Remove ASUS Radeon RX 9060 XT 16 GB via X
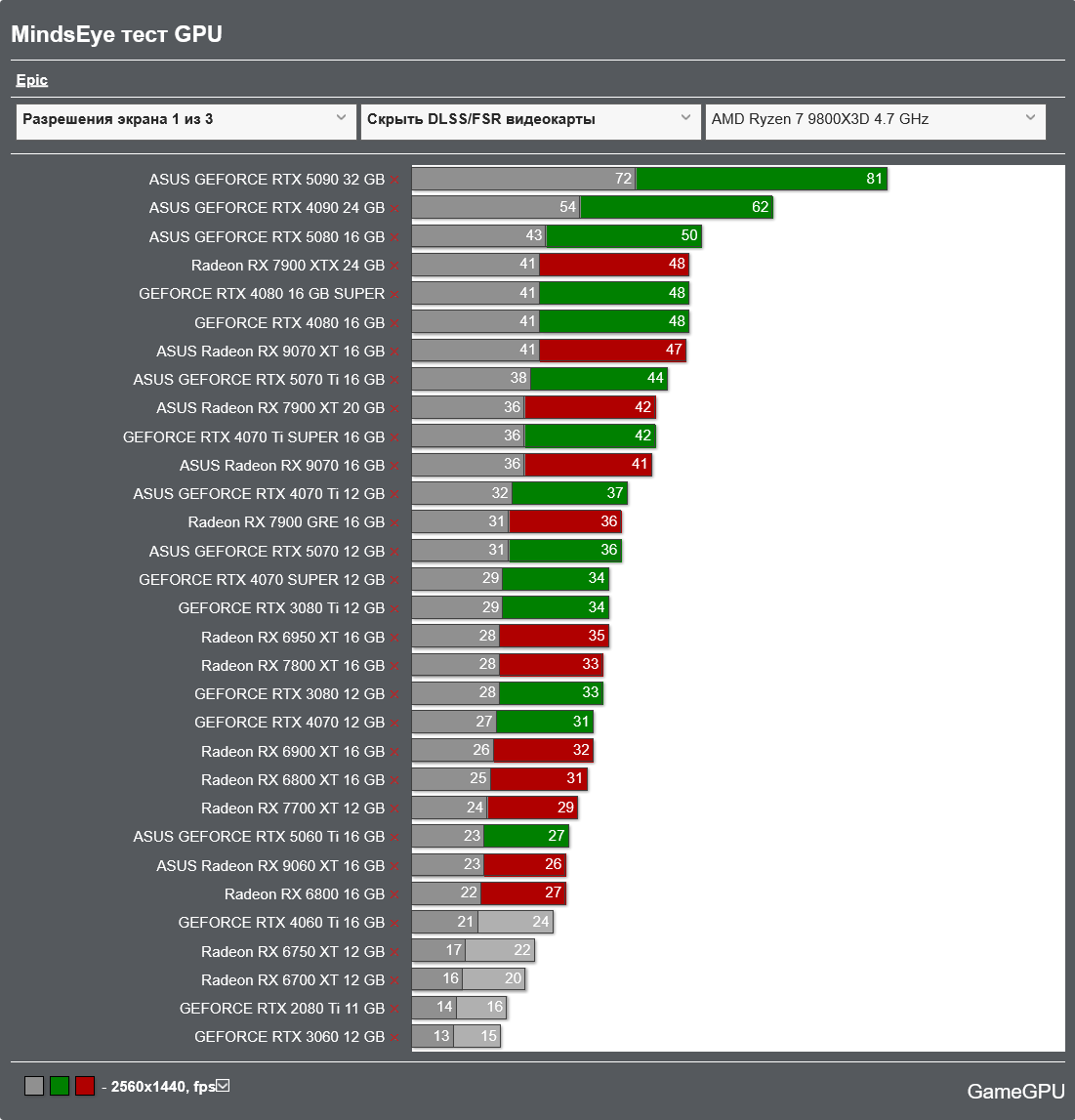Image resolution: width=1075 pixels, height=1120 pixels. 394,866
